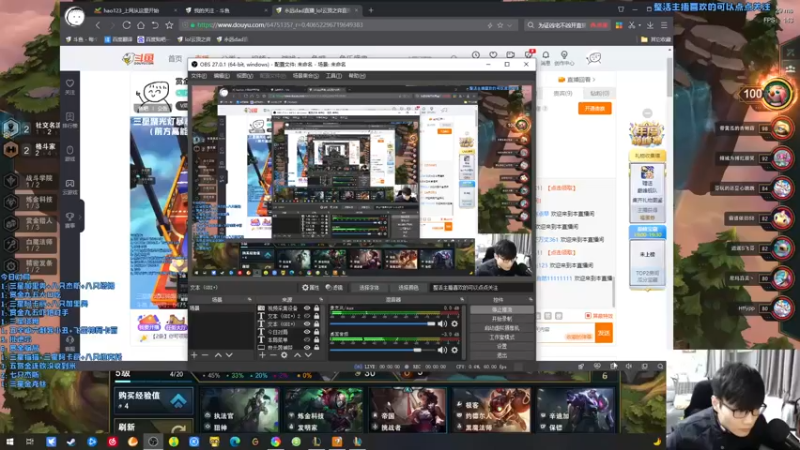This screenshot has width=800, height=450.
Task: Open OBS 工具(T) menu
Action: [334, 76]
